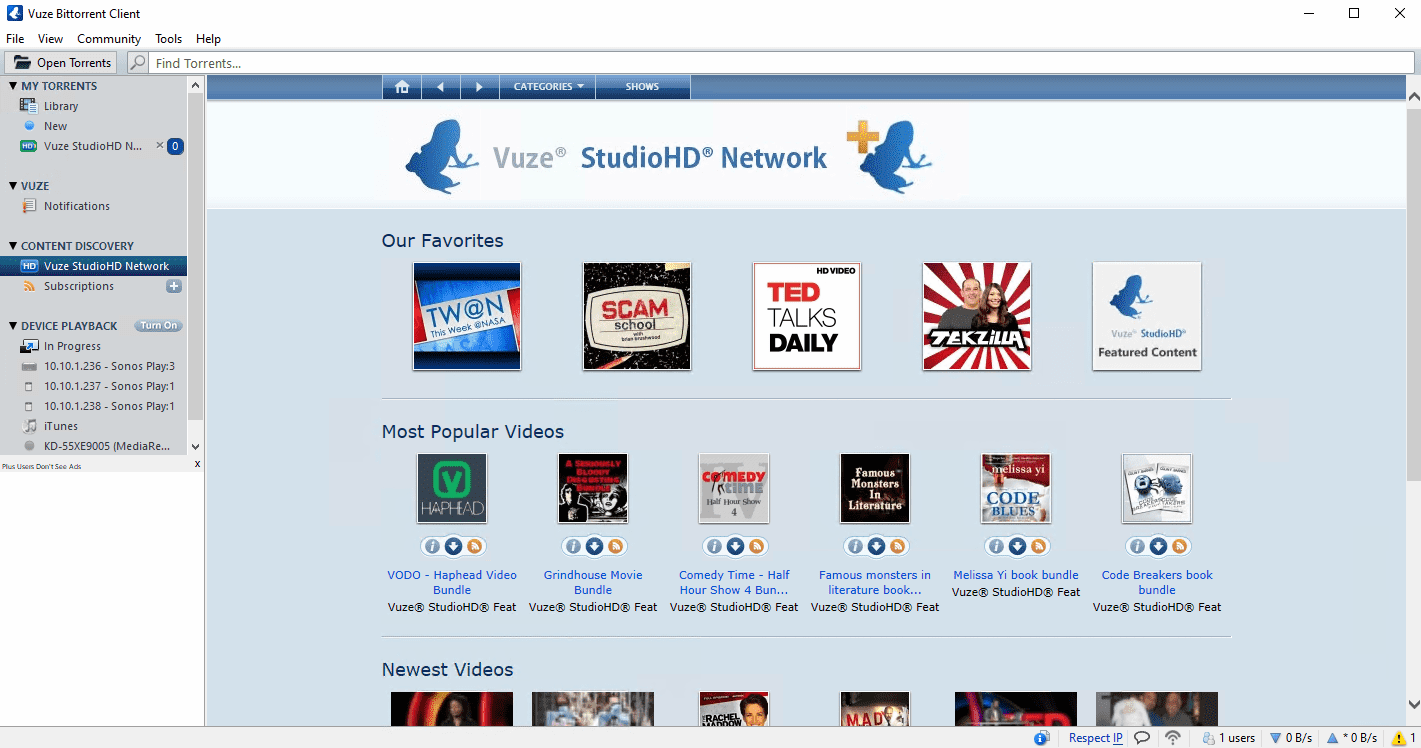Screen dimensions: 1421x748
Task: Open the Code Breakers book bundle link
Action: (1157, 582)
